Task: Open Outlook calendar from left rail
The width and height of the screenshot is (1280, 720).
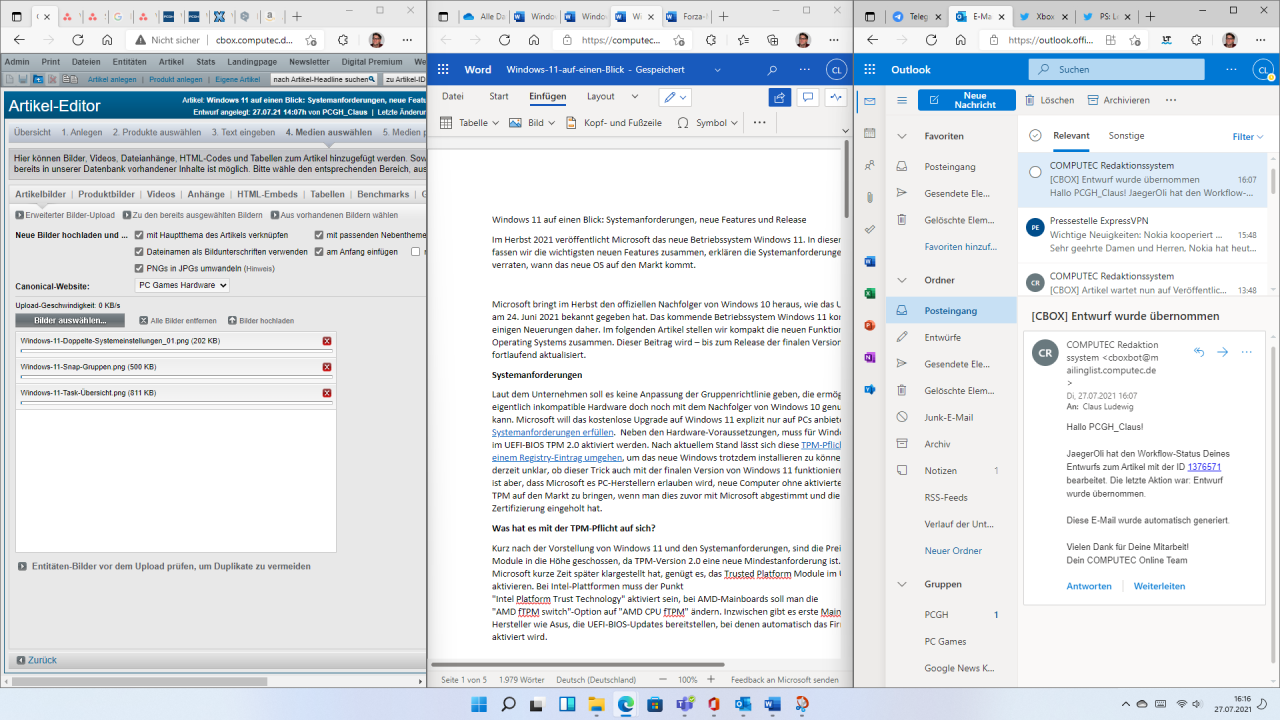Action: (869, 133)
